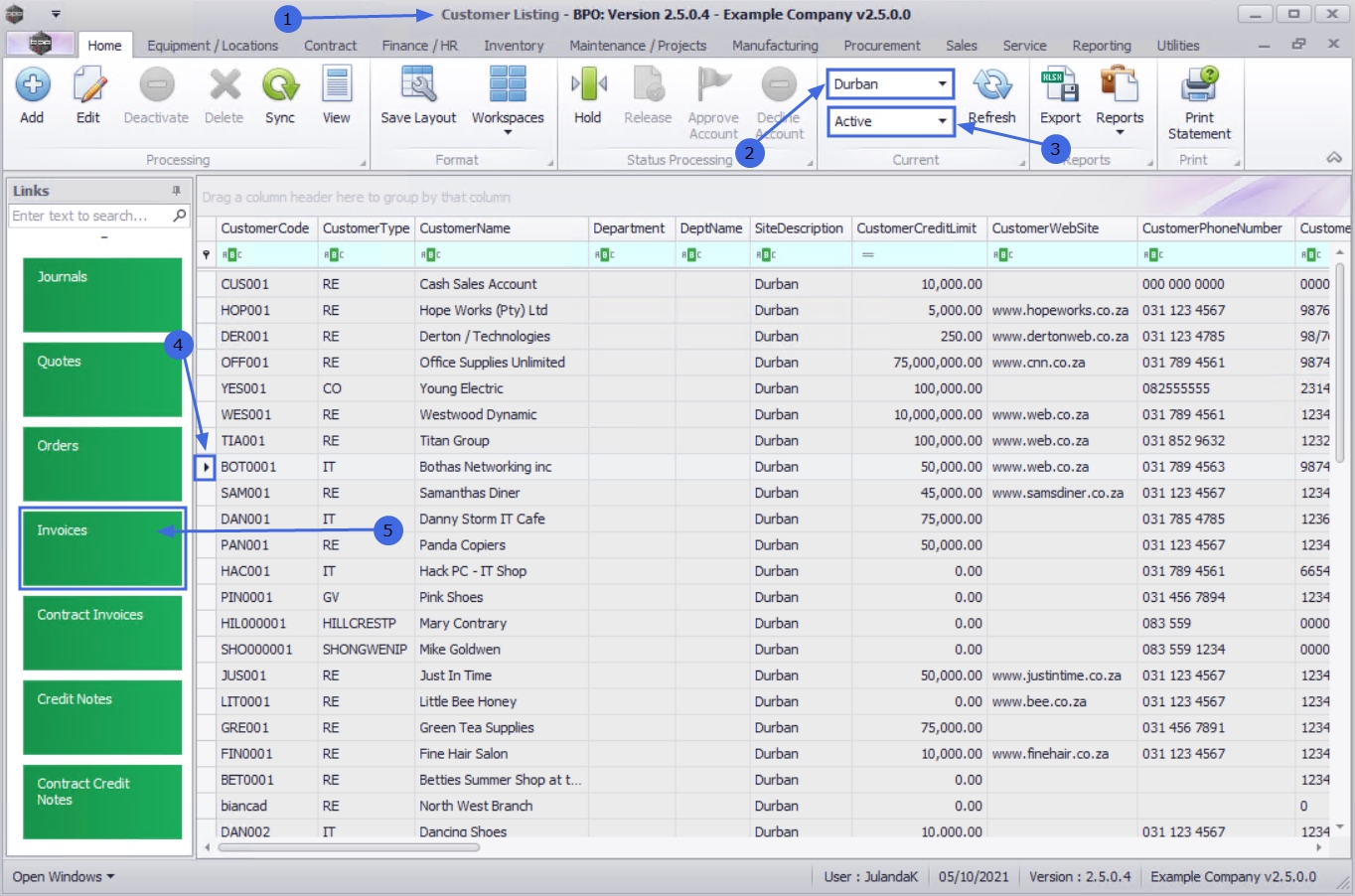Open the Credit Notes tile
1355x896 pixels.
tap(101, 717)
